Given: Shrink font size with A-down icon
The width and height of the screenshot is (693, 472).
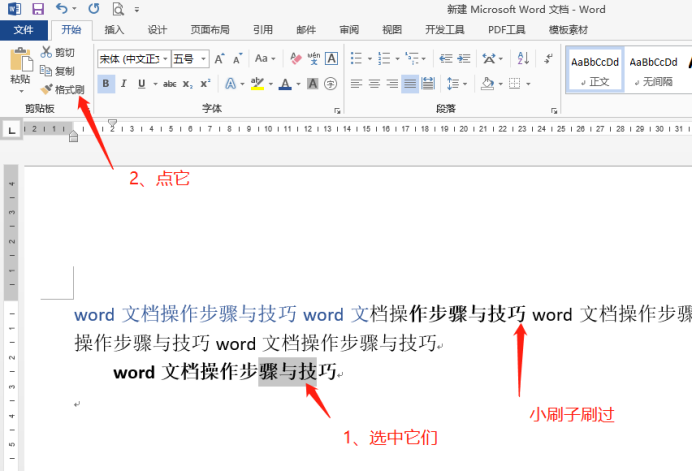Looking at the screenshot, I should click(237, 59).
